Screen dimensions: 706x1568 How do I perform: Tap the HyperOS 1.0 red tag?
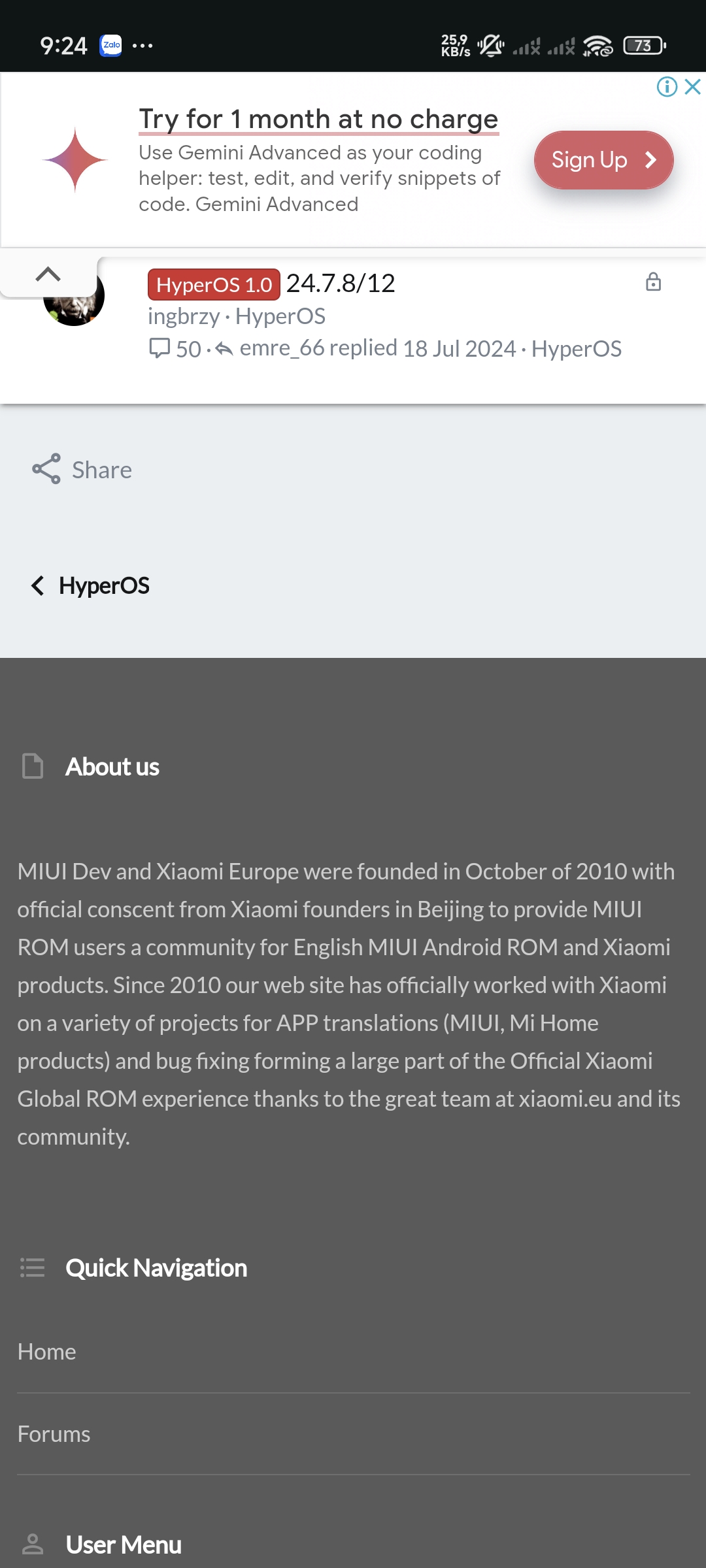click(x=214, y=285)
